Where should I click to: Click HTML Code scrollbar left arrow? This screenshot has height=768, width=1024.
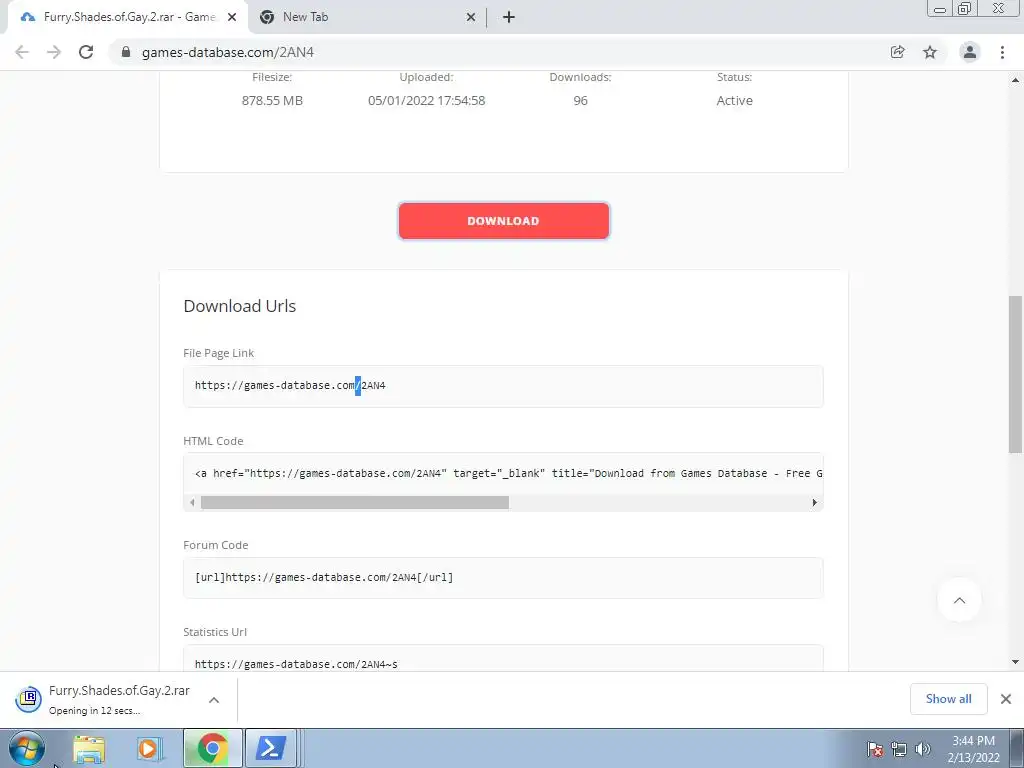(192, 502)
